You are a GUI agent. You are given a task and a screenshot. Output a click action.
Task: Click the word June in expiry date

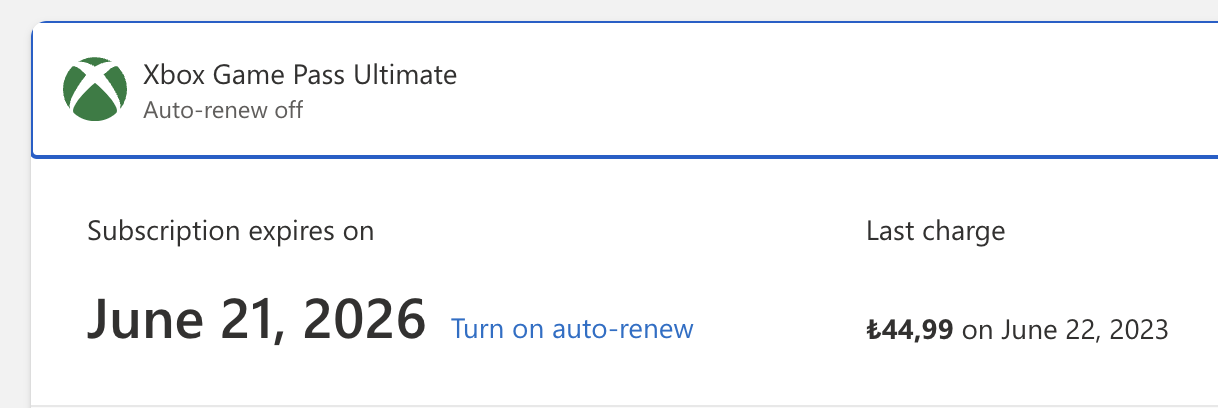click(x=142, y=320)
